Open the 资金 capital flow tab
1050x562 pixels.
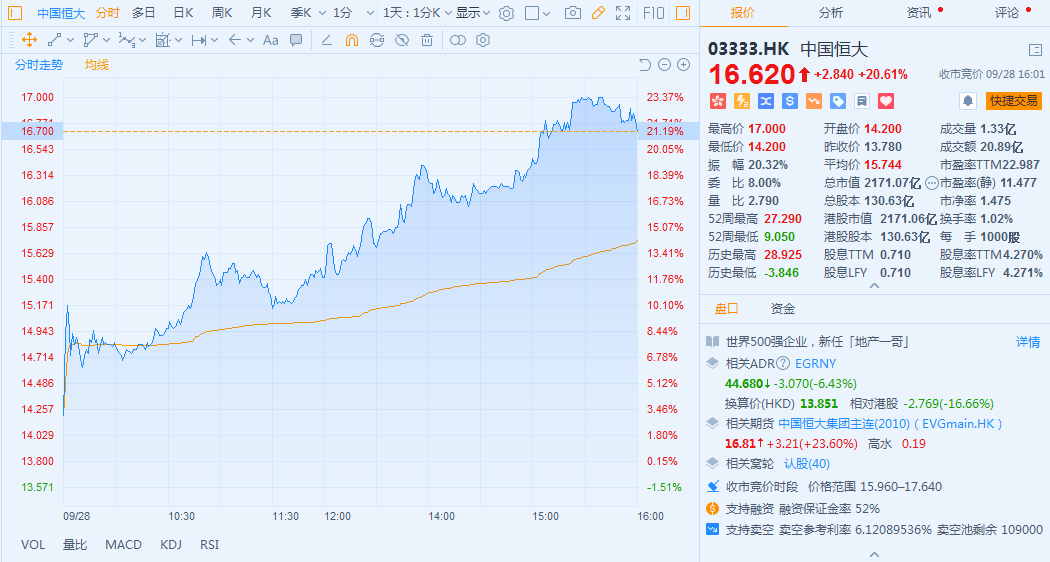pos(783,308)
